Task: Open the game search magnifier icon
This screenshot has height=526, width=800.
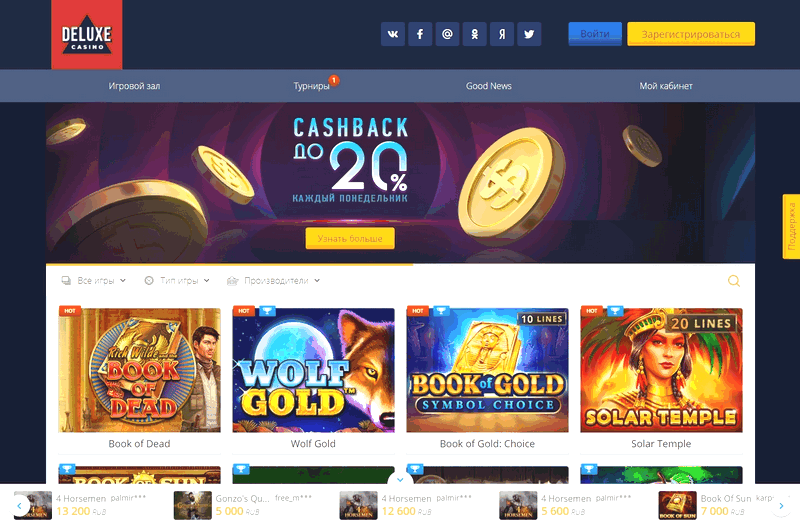Action: tap(734, 281)
